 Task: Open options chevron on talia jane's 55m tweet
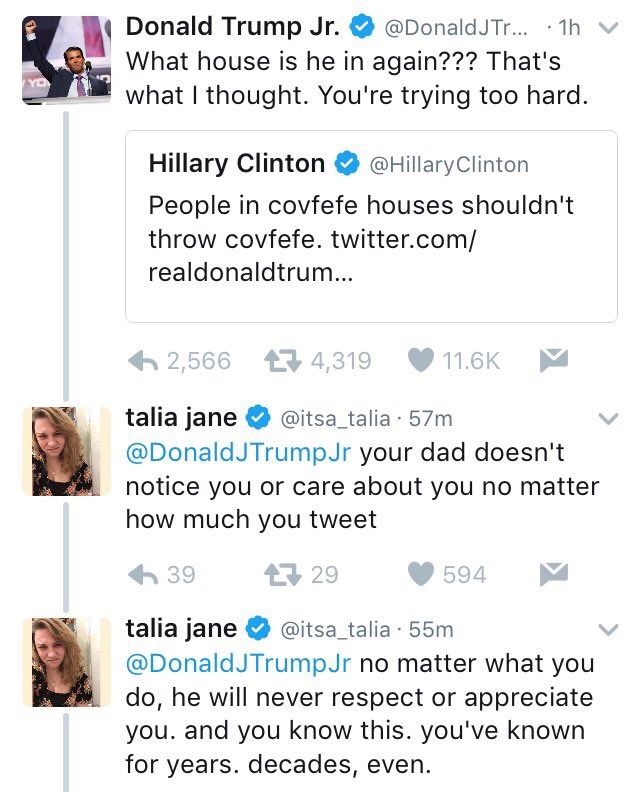coord(607,630)
